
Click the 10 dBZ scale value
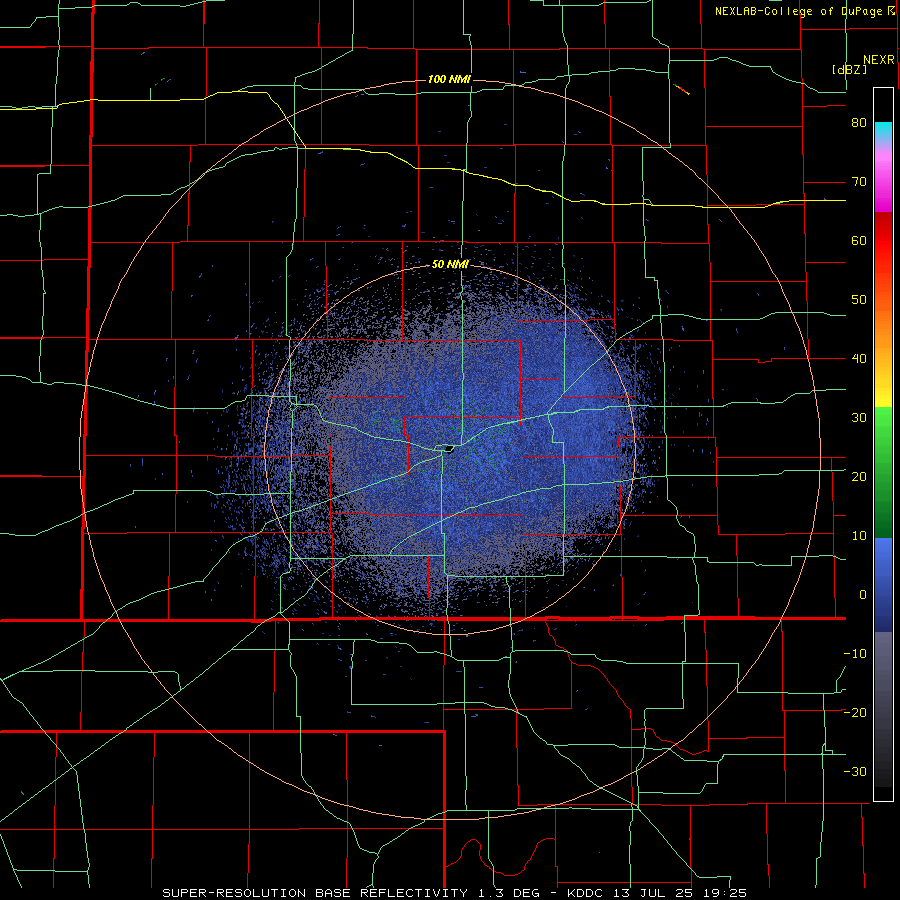point(859,536)
